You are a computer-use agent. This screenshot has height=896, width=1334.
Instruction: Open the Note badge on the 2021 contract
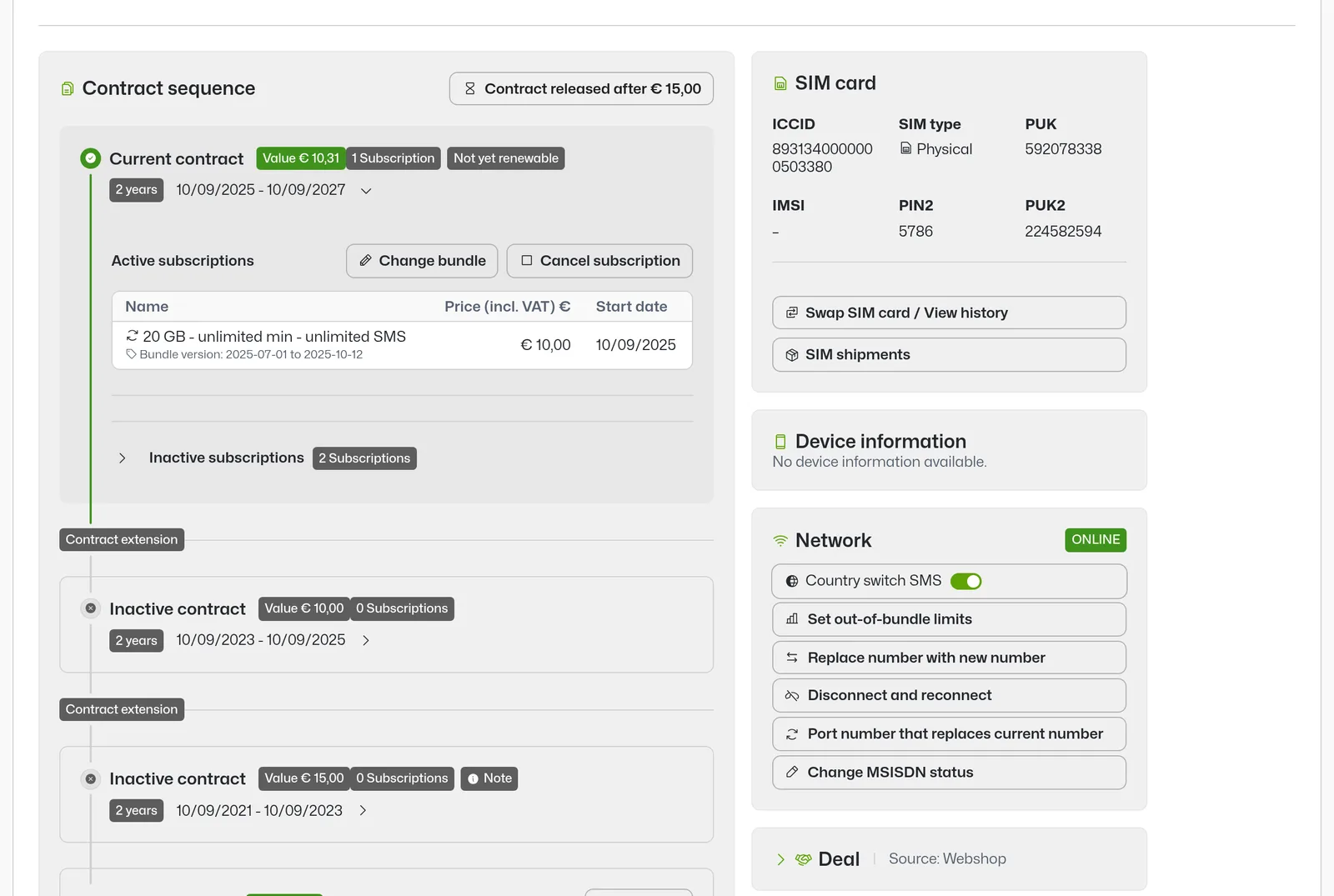click(x=489, y=778)
